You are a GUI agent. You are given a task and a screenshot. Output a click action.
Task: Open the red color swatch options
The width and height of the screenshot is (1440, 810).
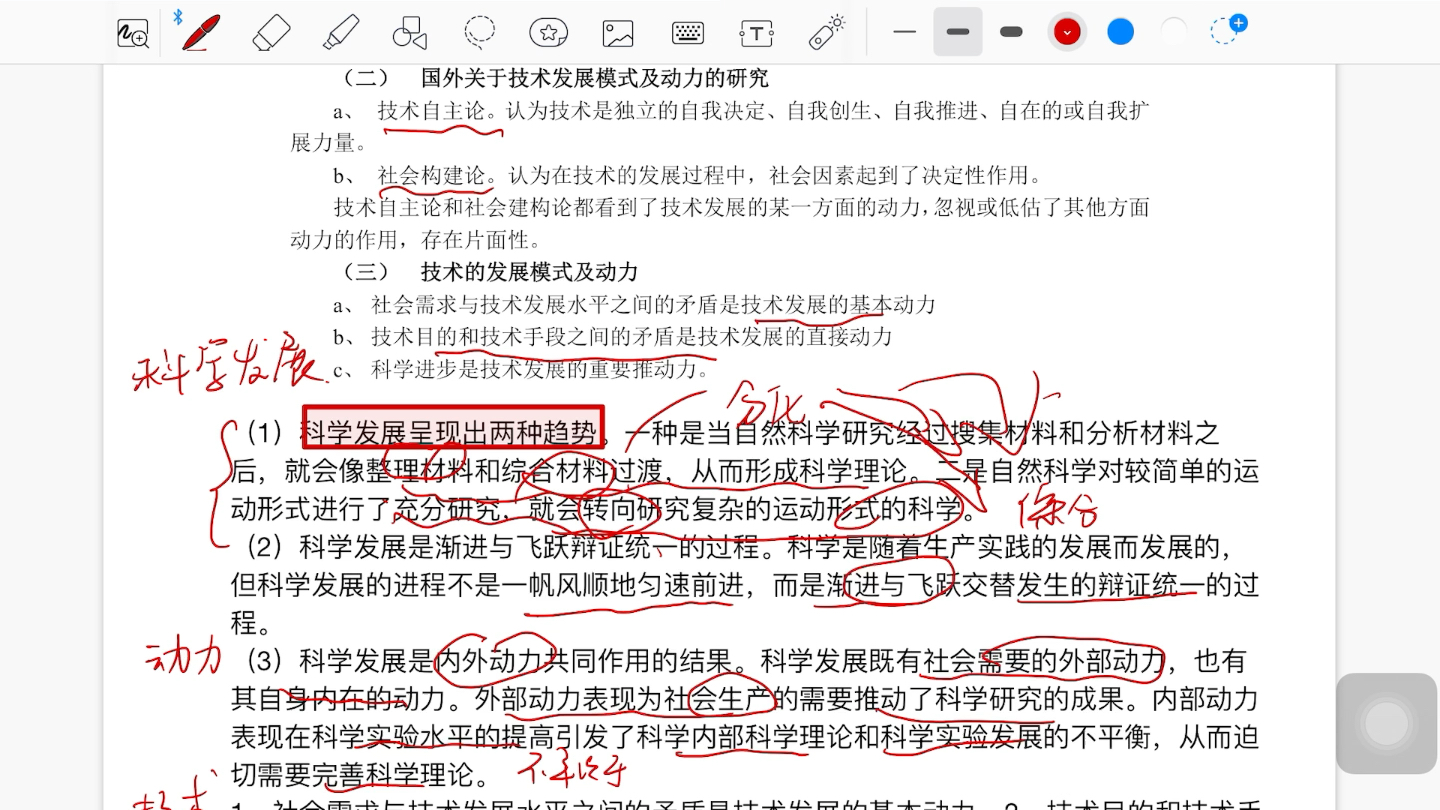coord(1067,32)
